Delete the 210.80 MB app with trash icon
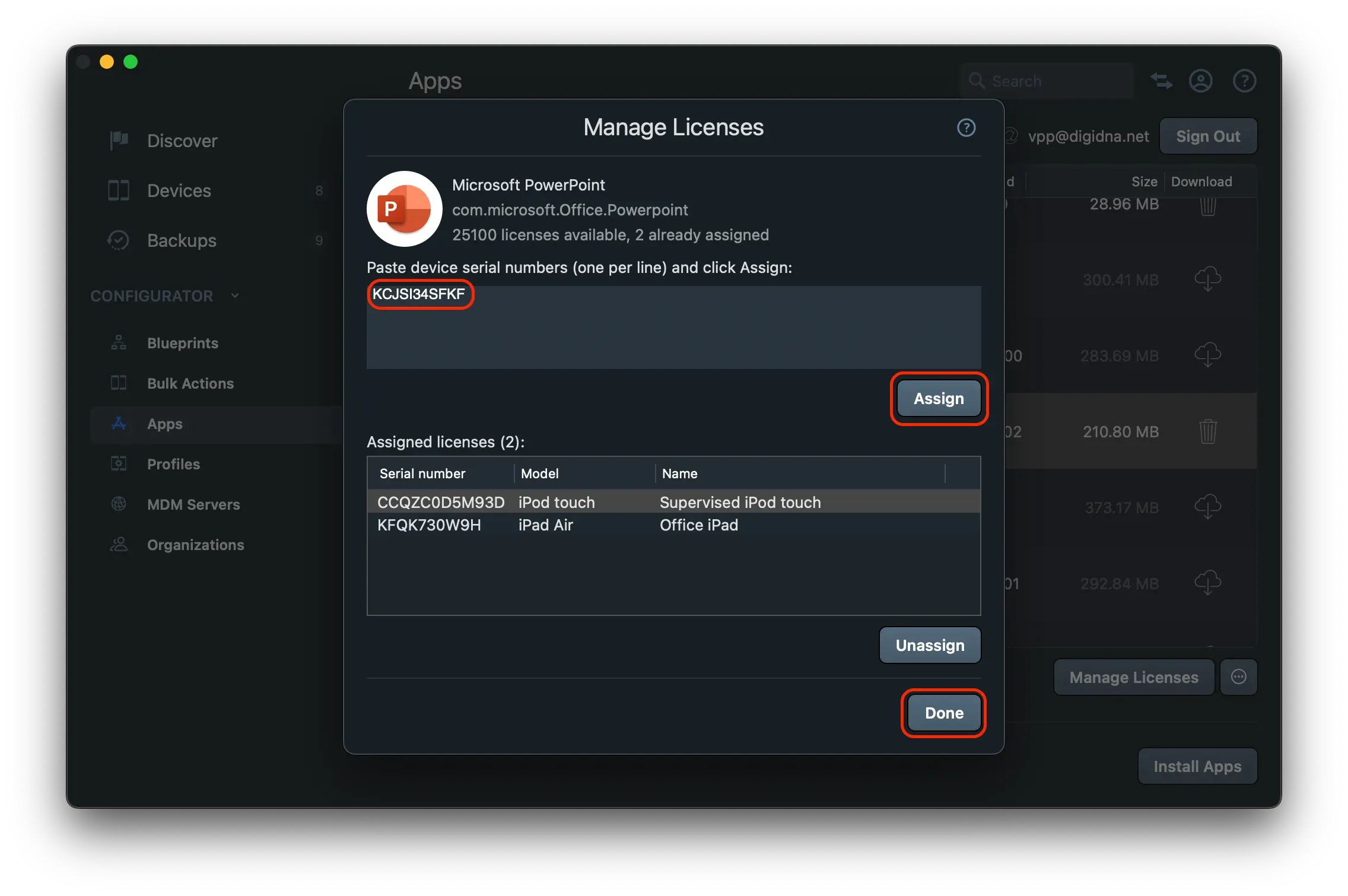This screenshot has width=1348, height=896. pyautogui.click(x=1208, y=431)
